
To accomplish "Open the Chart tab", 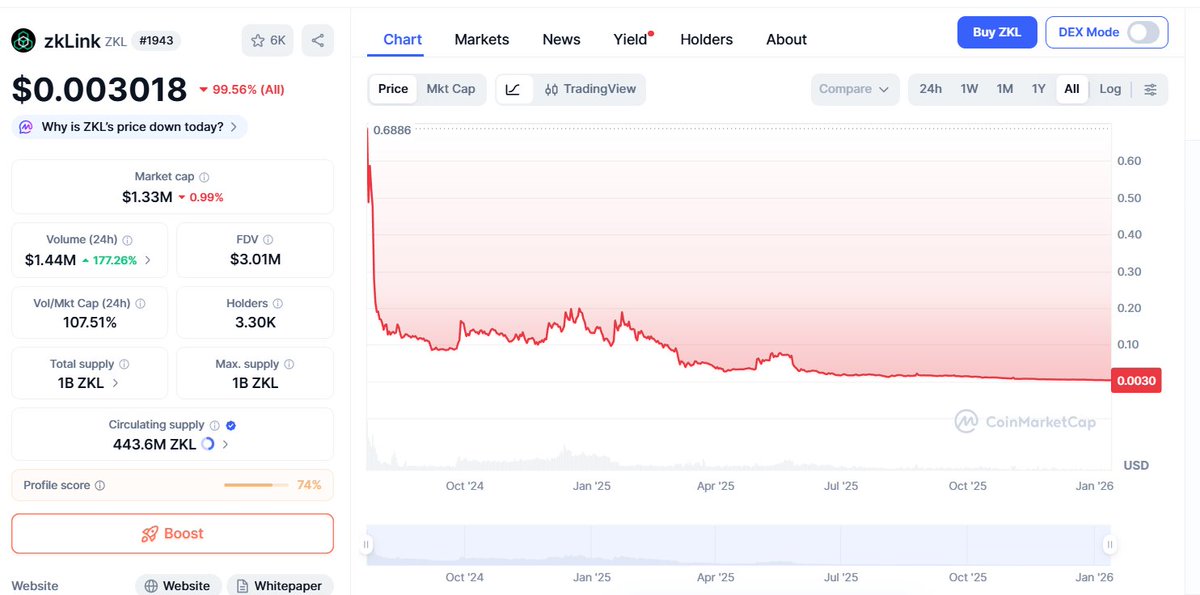I will [402, 40].
